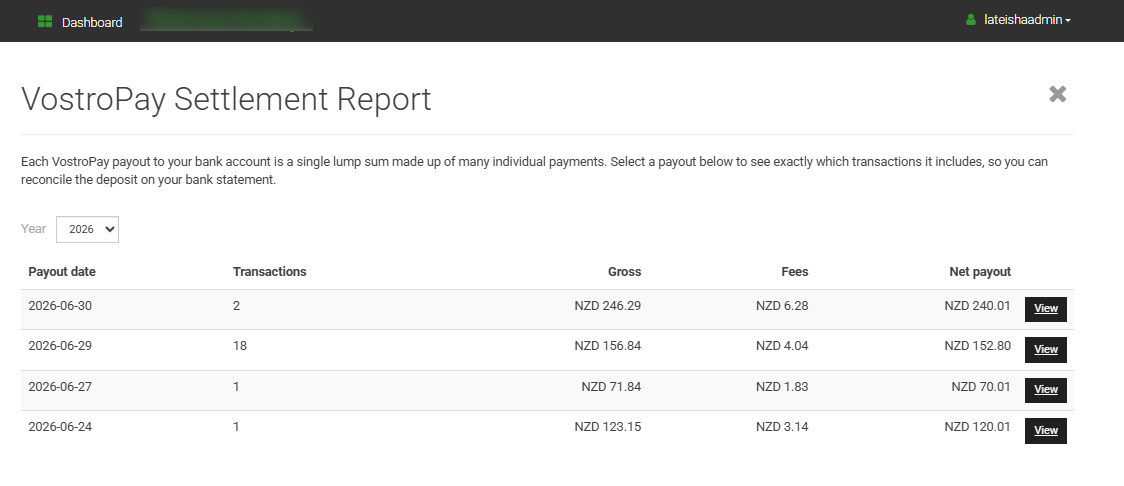Select the 2026-06-29 date cell
The image size is (1124, 486).
click(60, 346)
